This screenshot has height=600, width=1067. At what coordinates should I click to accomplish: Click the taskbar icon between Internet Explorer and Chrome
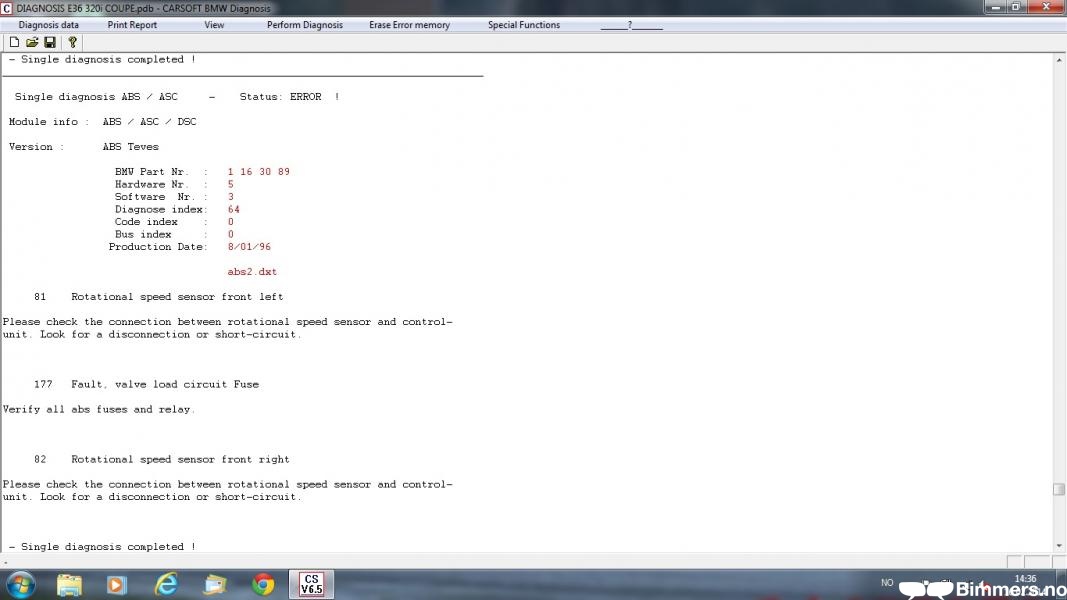(x=215, y=585)
